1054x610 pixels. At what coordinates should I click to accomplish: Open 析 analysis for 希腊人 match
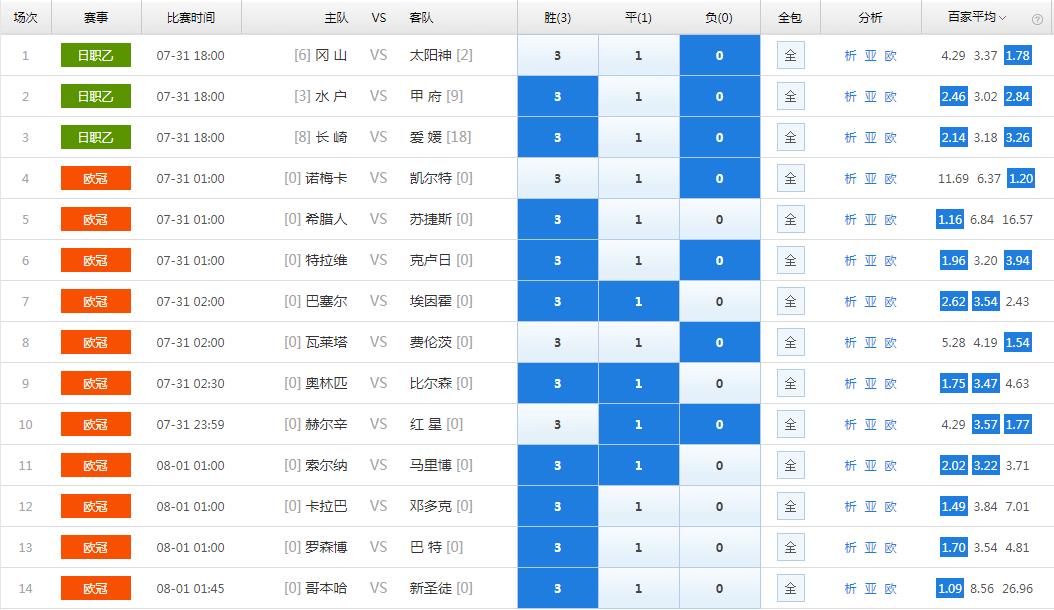[x=850, y=220]
